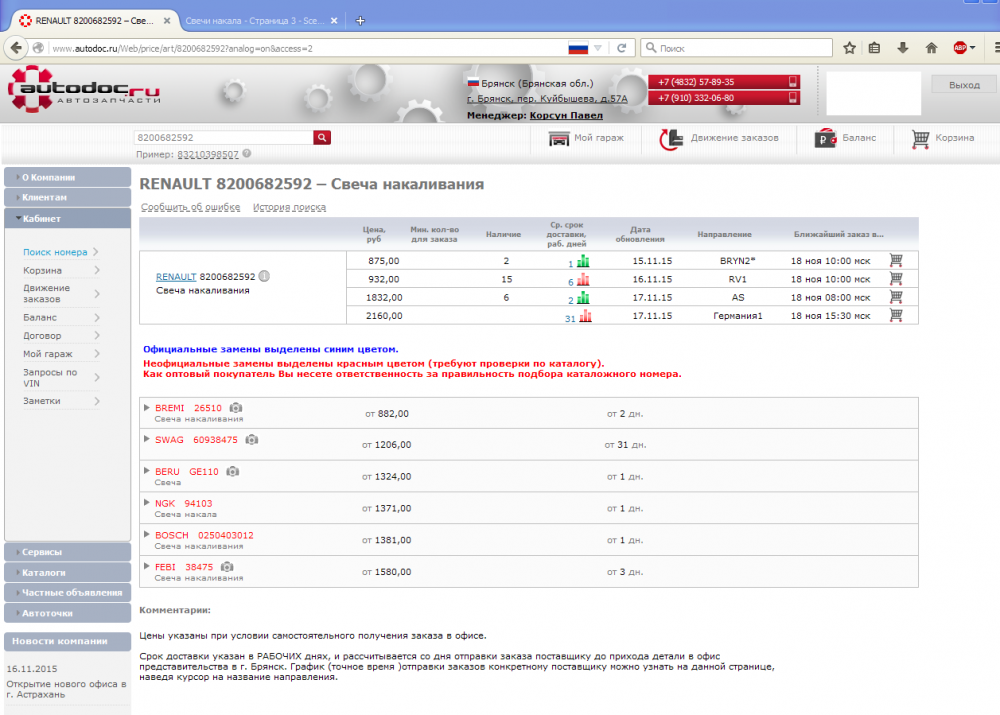
Task: View photo of FEBI 38475 part
Action: [227, 566]
